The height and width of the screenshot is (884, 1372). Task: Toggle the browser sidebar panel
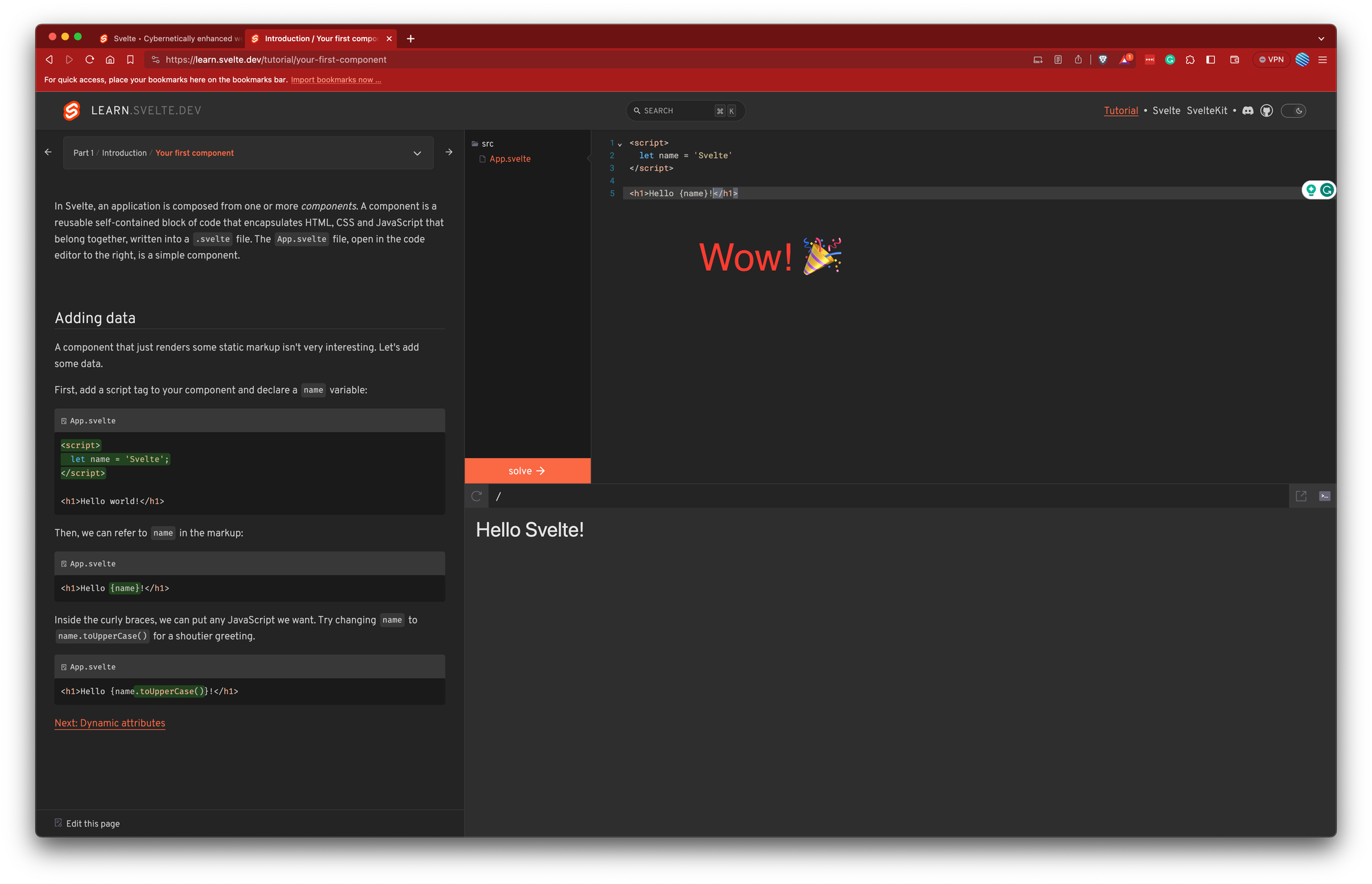click(x=1211, y=60)
